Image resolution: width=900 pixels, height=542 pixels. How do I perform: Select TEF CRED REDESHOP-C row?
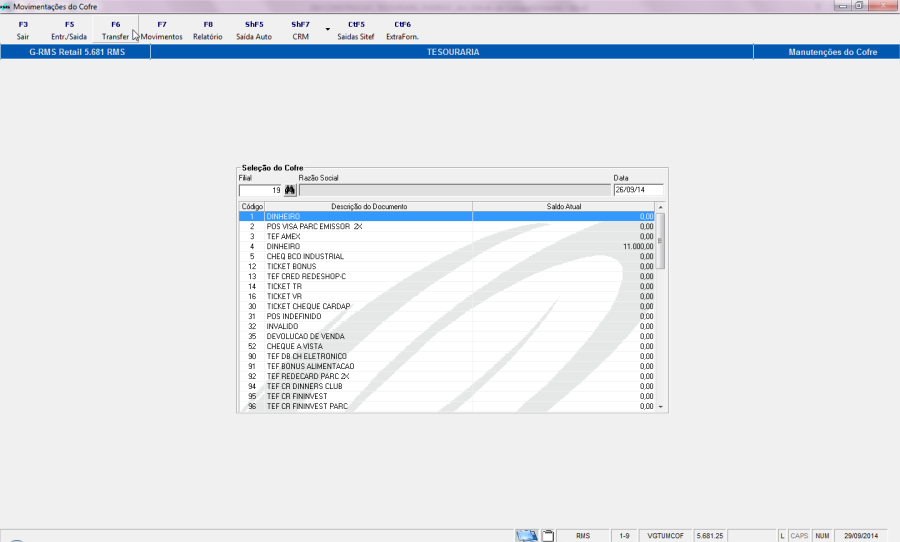click(x=447, y=276)
